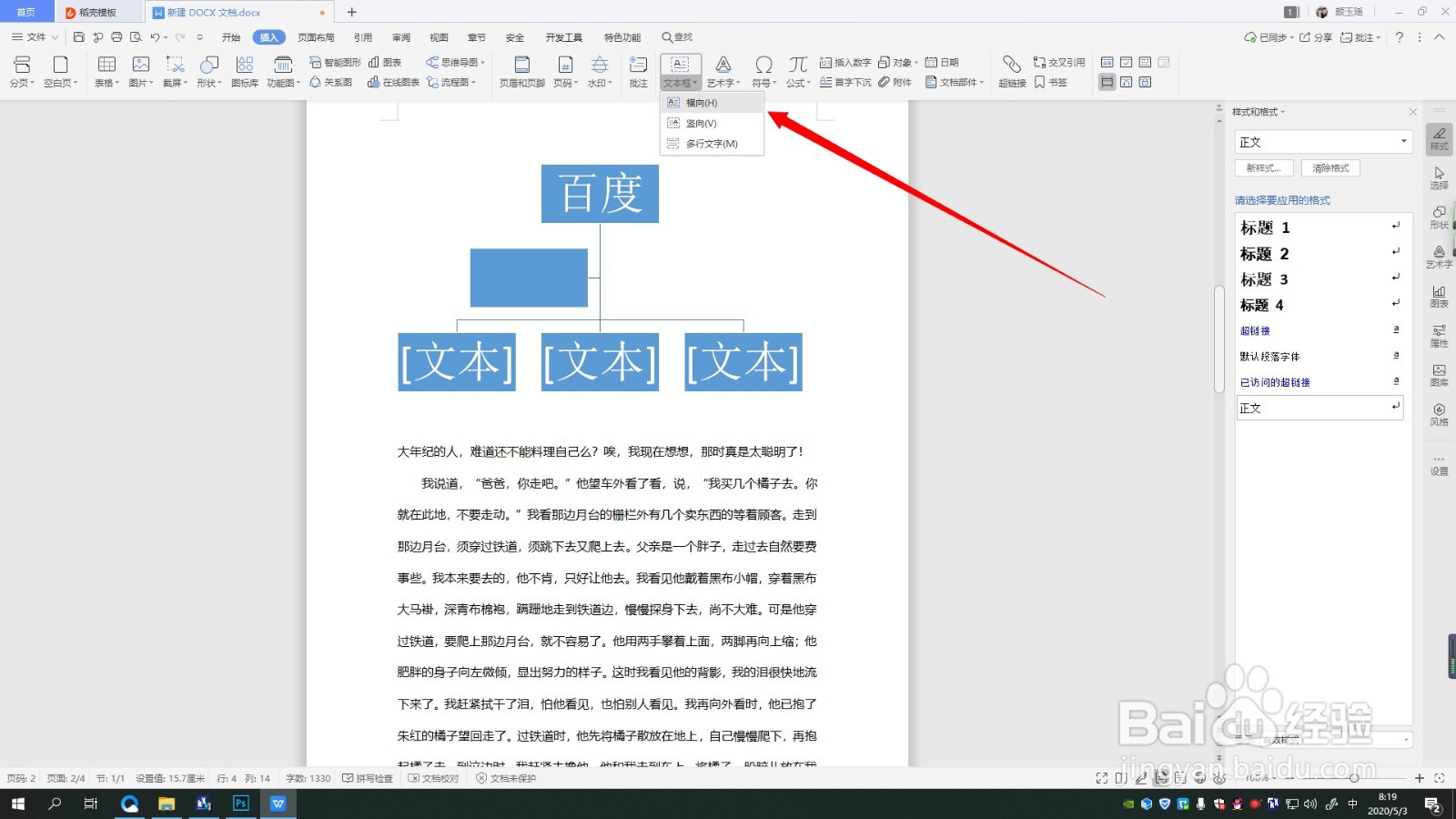Insert check box content control icon

[1126, 62]
